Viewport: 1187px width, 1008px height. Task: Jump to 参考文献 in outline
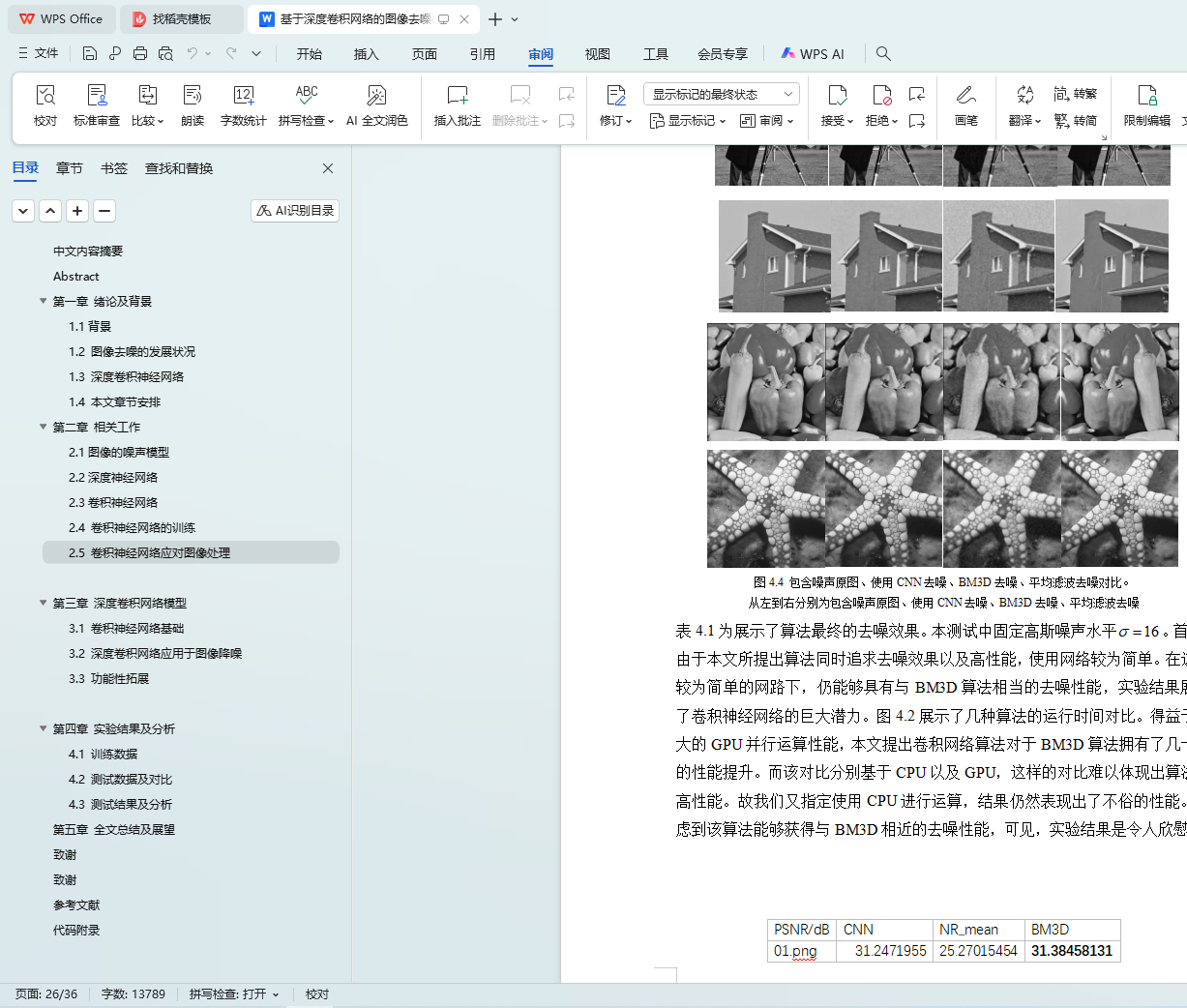(76, 904)
